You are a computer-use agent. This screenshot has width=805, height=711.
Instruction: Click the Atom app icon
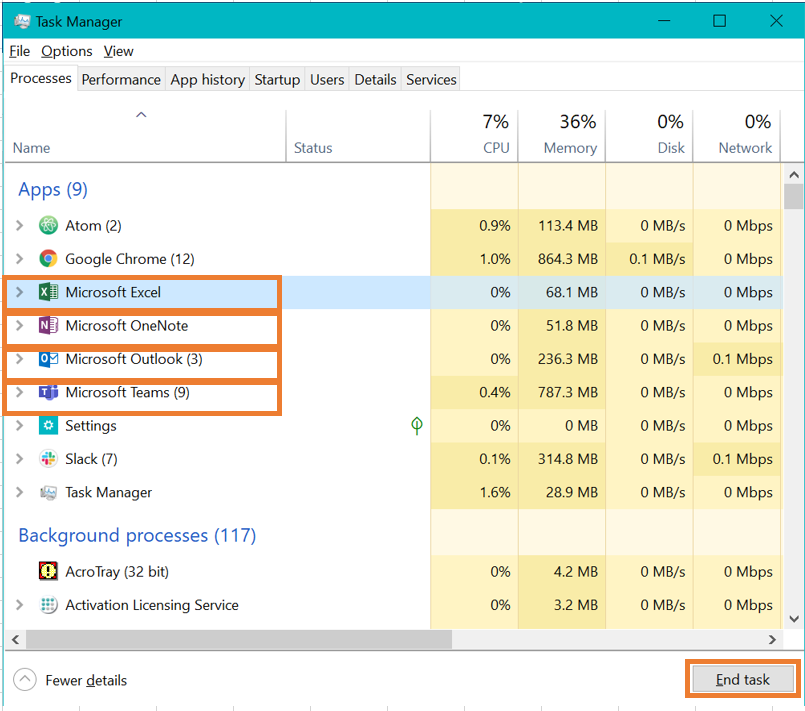(48, 225)
